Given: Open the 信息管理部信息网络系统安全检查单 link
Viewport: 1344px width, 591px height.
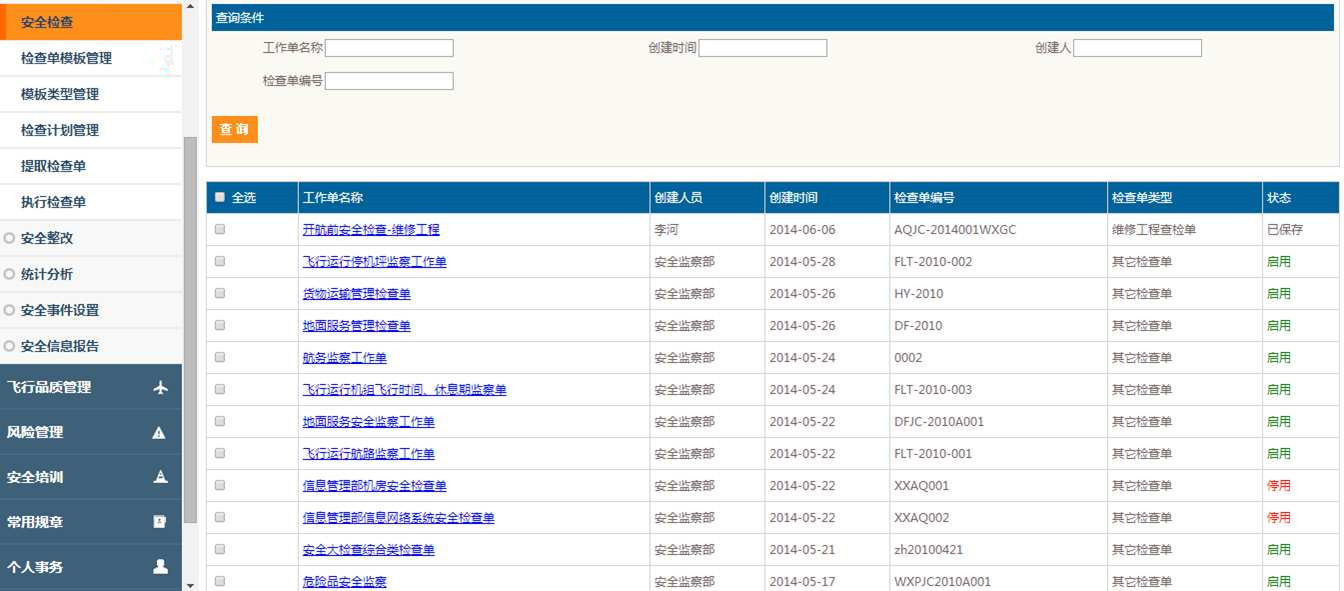Looking at the screenshot, I should [x=399, y=518].
